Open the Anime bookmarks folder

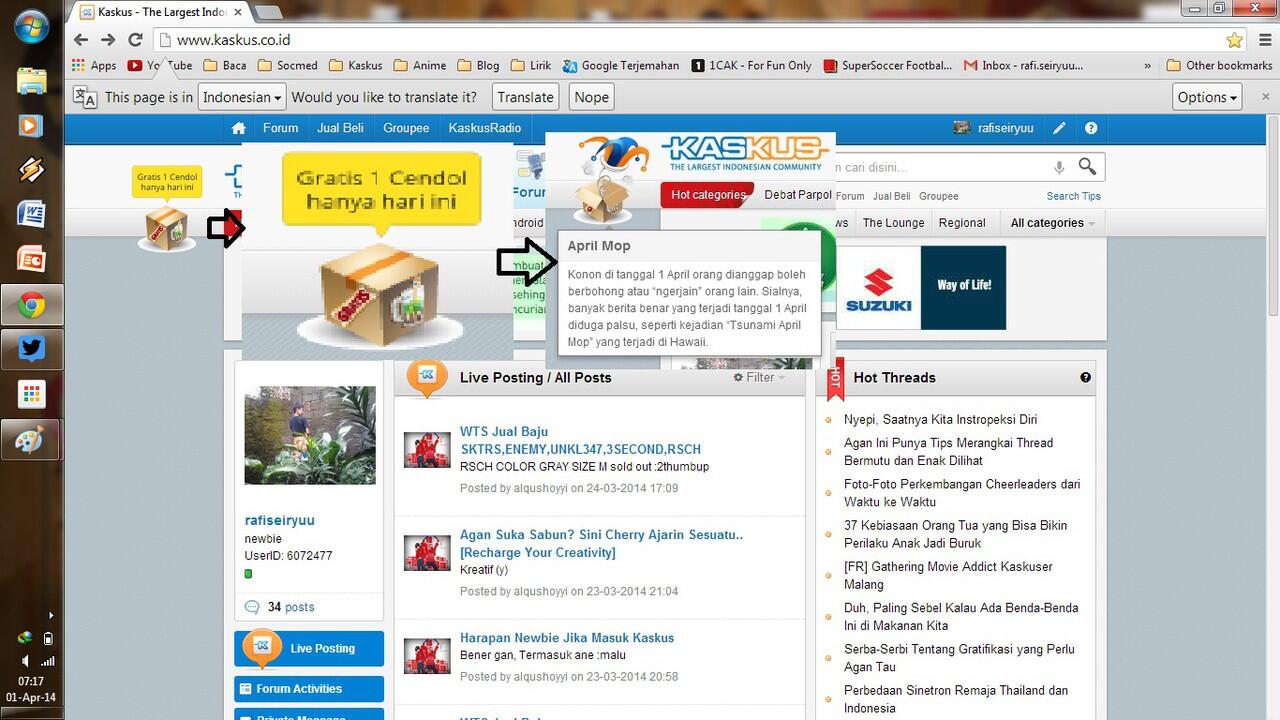click(x=420, y=65)
